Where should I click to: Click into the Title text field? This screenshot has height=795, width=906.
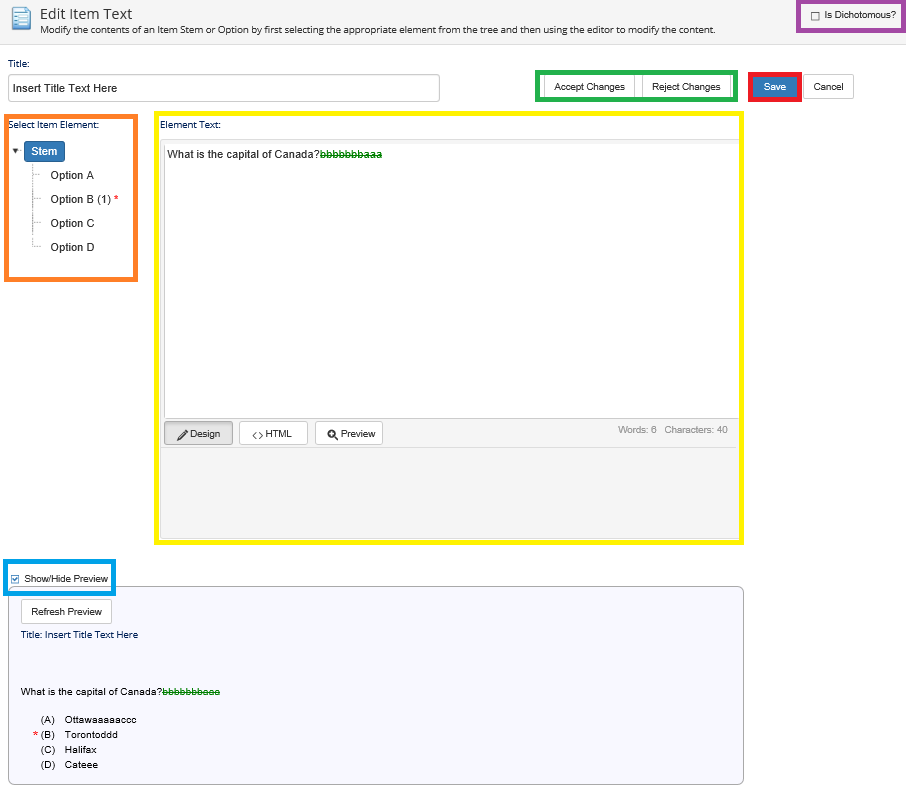point(224,88)
